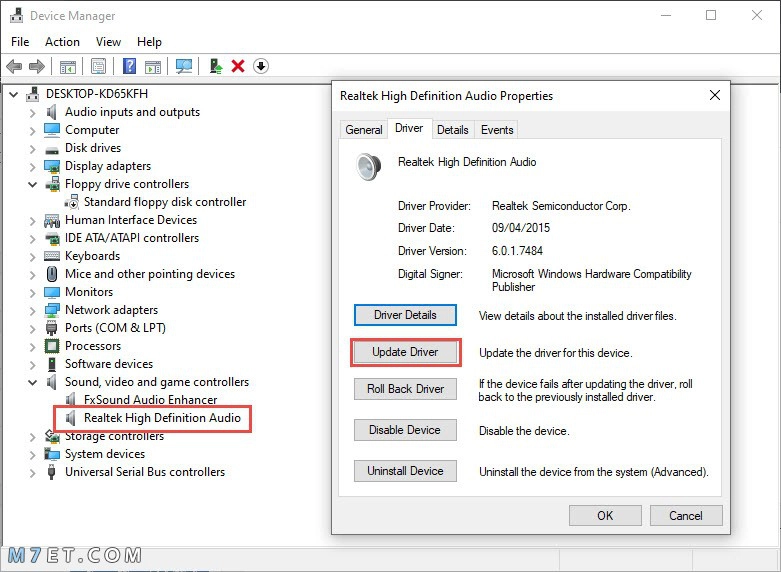
Task: Collapse the DESKTOP-KD65KFH root node
Action: (x=13, y=94)
